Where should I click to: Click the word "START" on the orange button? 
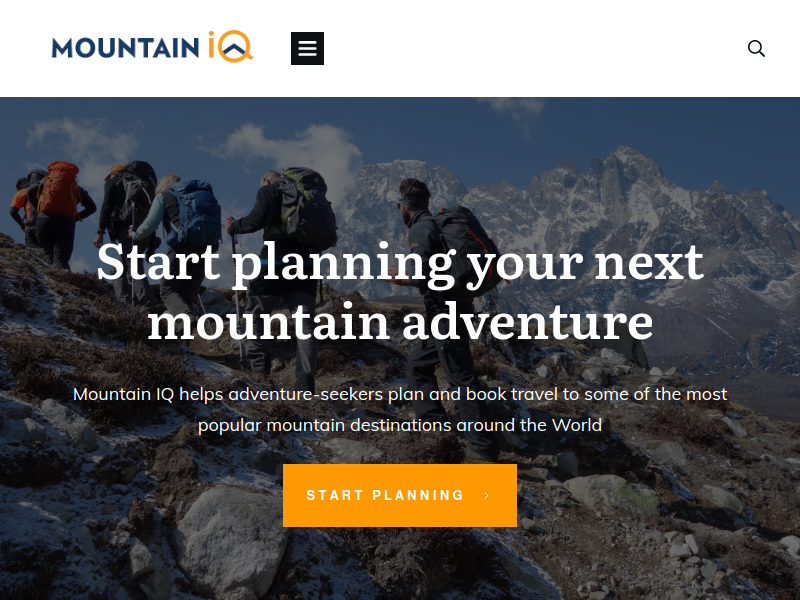click(335, 495)
